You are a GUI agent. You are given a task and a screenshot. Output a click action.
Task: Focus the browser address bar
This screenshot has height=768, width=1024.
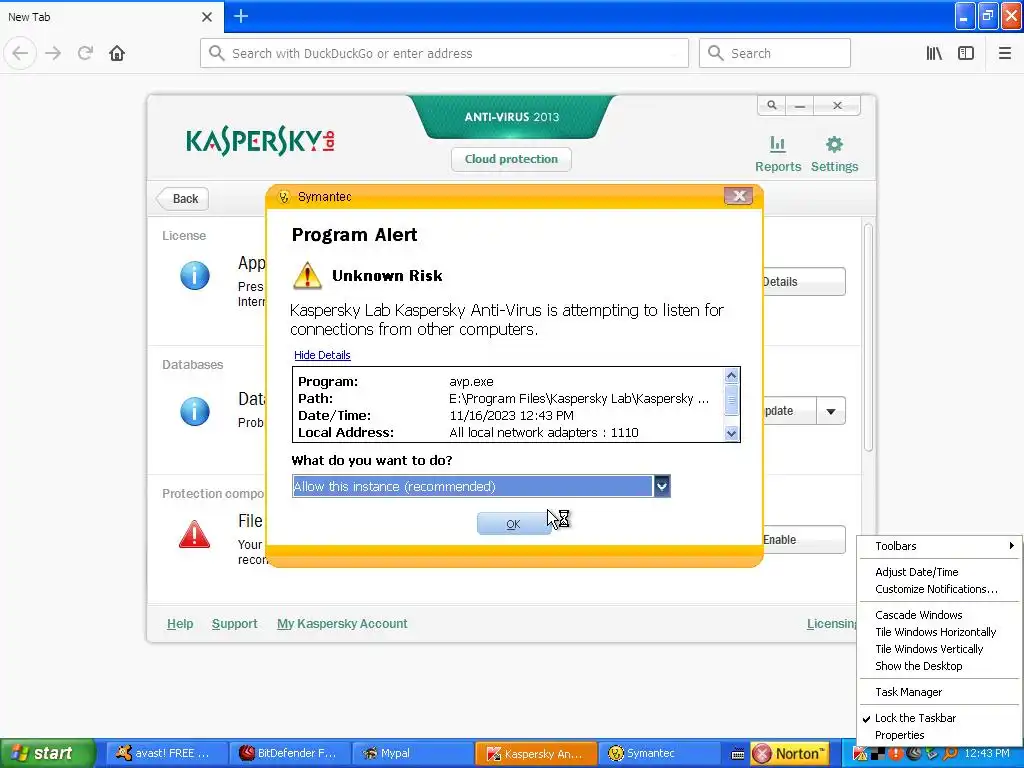[444, 54]
